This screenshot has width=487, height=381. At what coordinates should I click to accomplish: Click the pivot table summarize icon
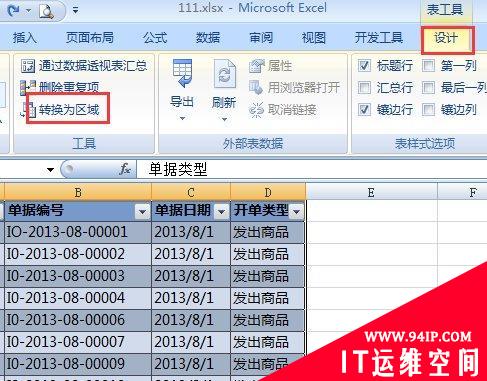point(28,66)
